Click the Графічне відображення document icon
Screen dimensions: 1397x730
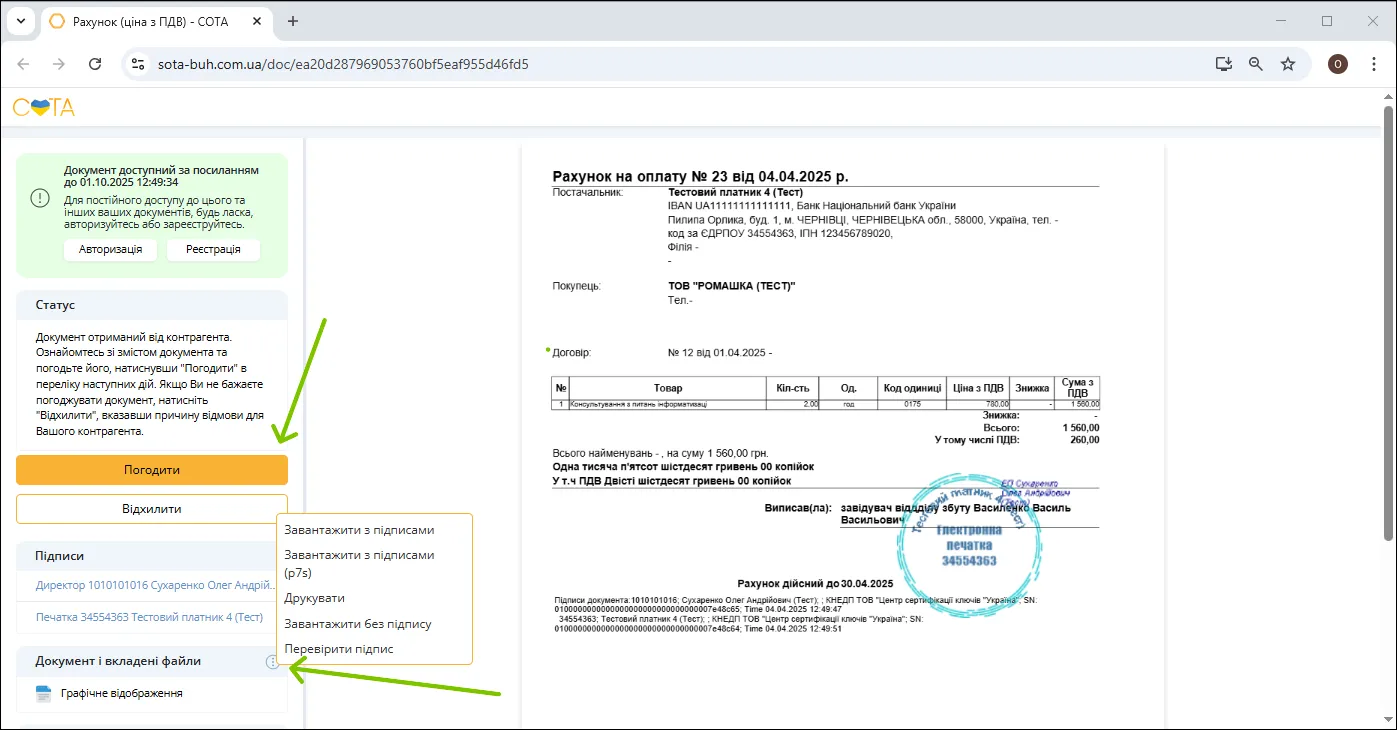43,693
